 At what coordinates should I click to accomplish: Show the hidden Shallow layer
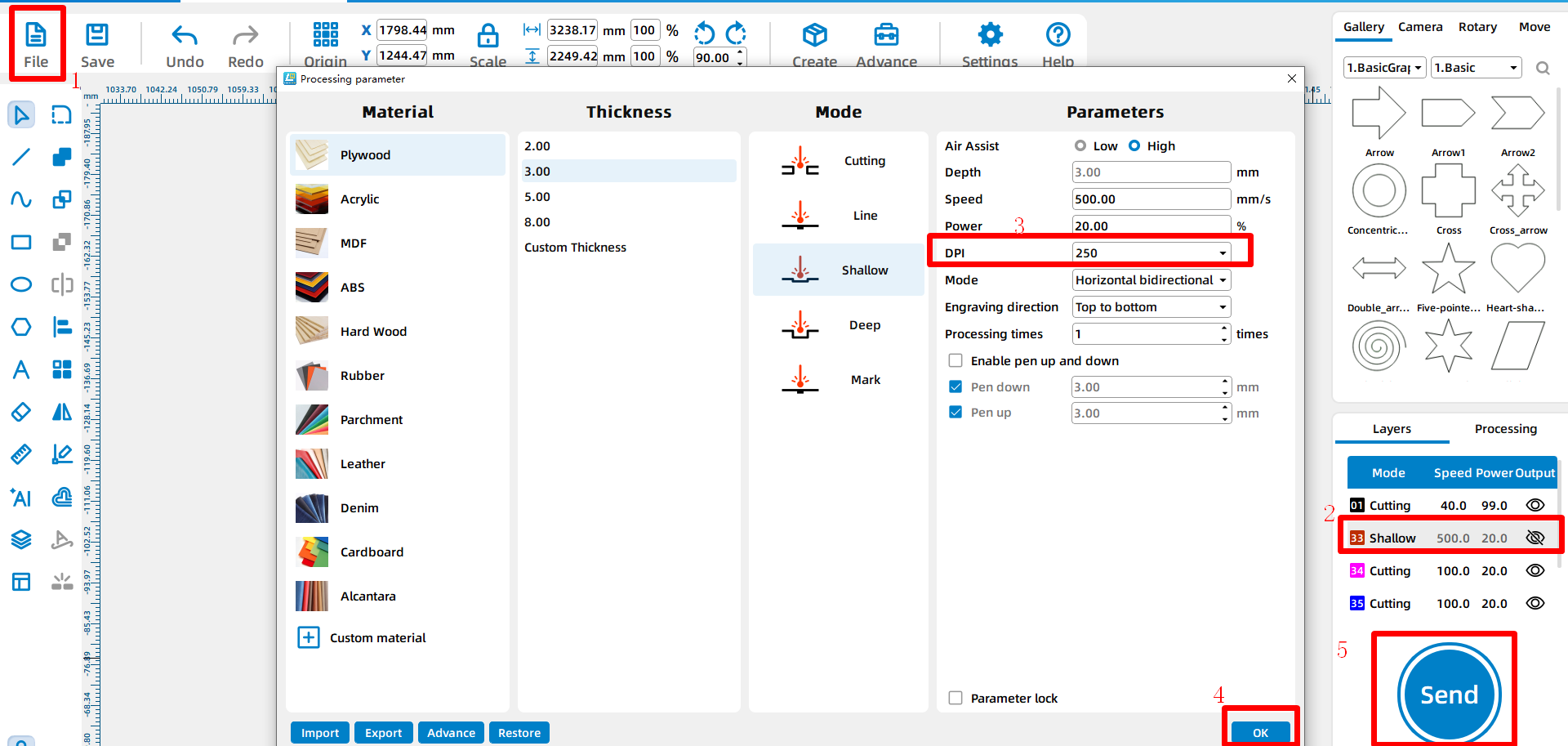1535,538
